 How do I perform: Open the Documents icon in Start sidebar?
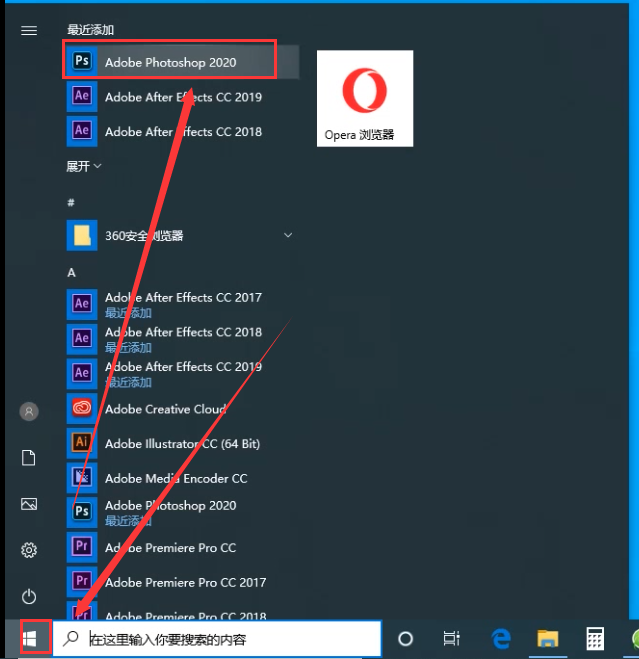[x=29, y=458]
